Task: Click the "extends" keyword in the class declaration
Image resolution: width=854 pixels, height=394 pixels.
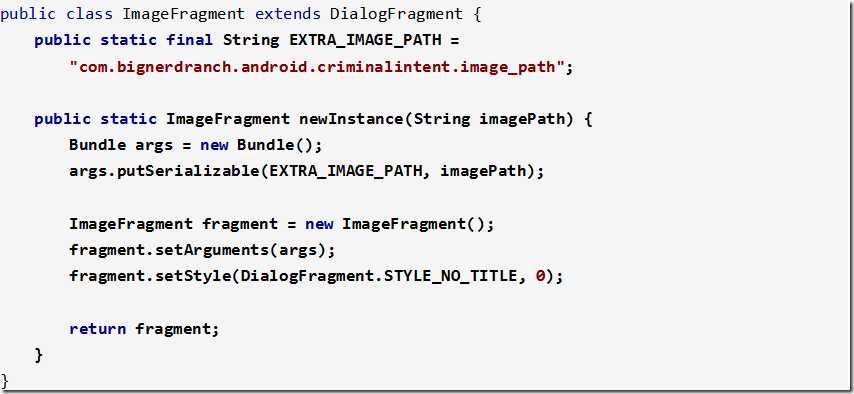Action: [288, 14]
